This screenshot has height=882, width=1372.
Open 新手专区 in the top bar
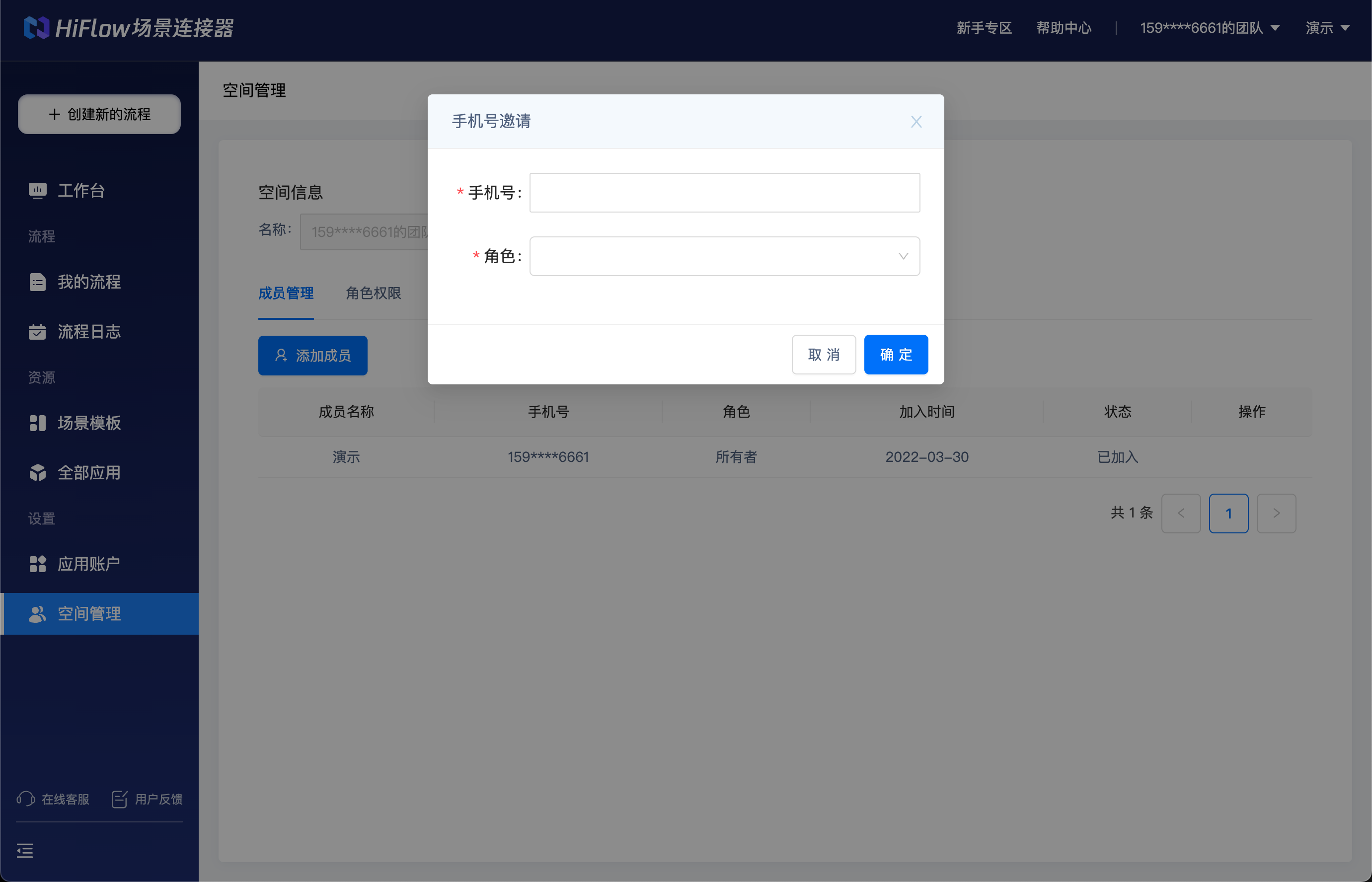[x=984, y=27]
